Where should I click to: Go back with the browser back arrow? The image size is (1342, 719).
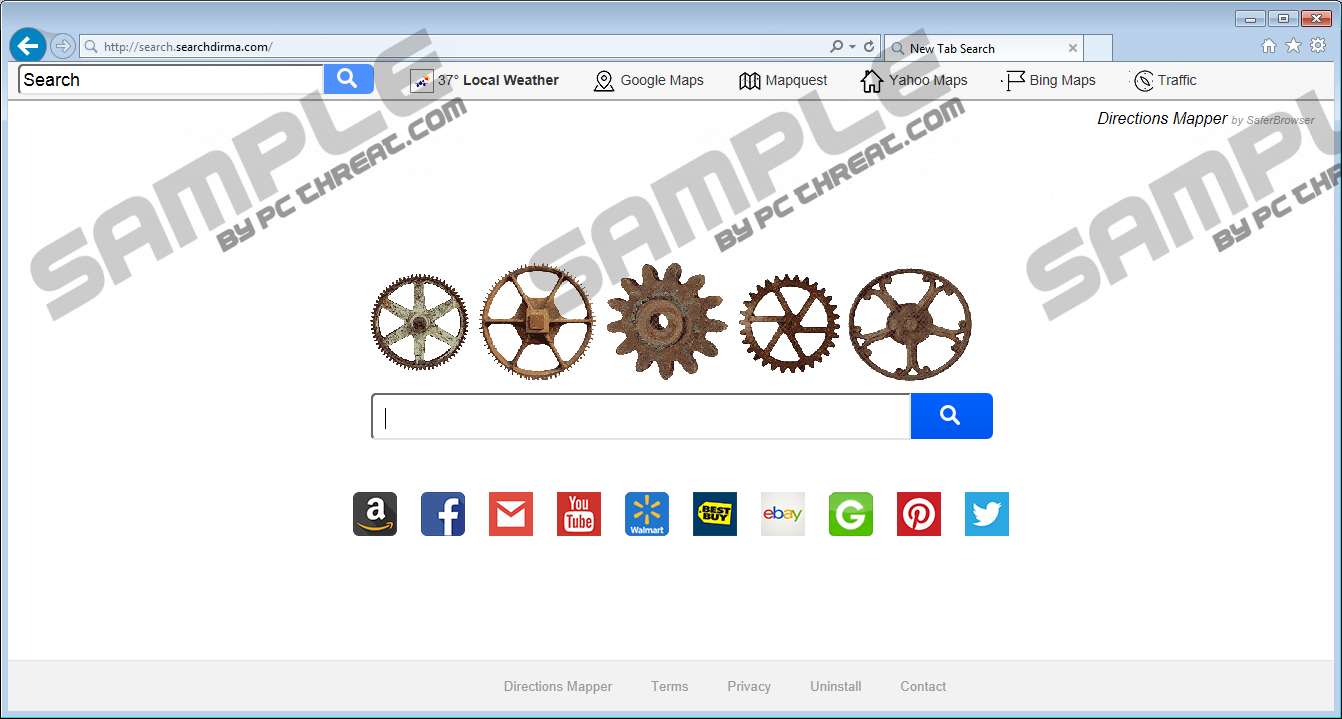coord(28,46)
